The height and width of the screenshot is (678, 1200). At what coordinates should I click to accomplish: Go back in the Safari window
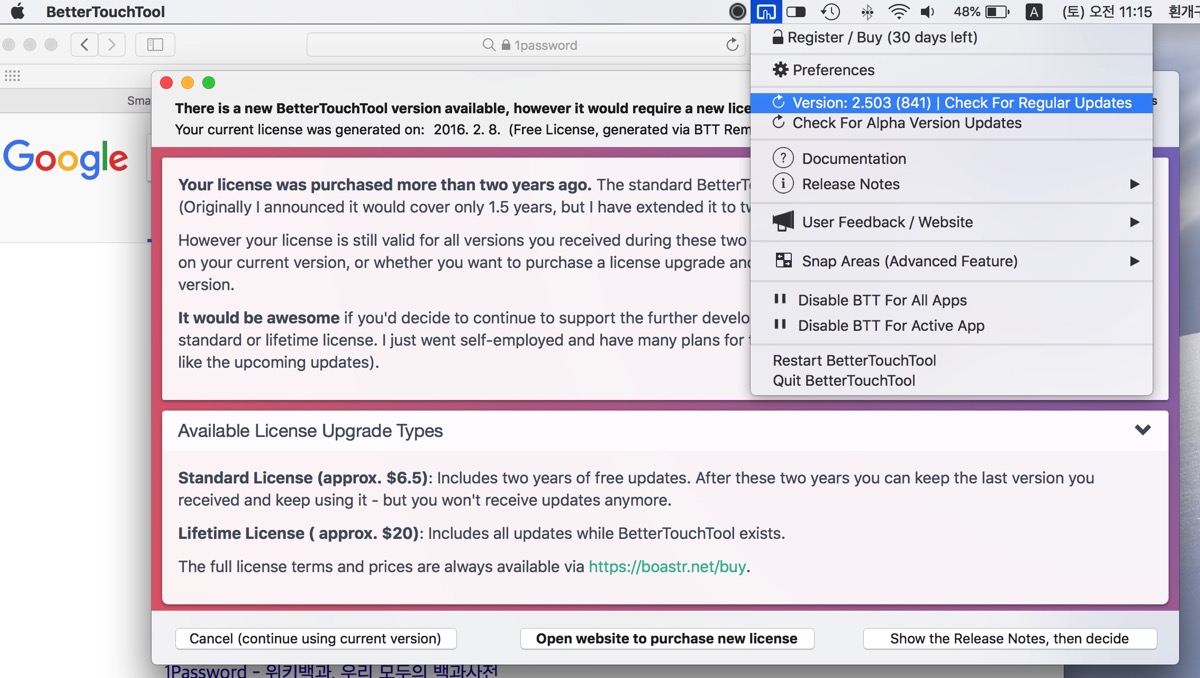(x=85, y=44)
